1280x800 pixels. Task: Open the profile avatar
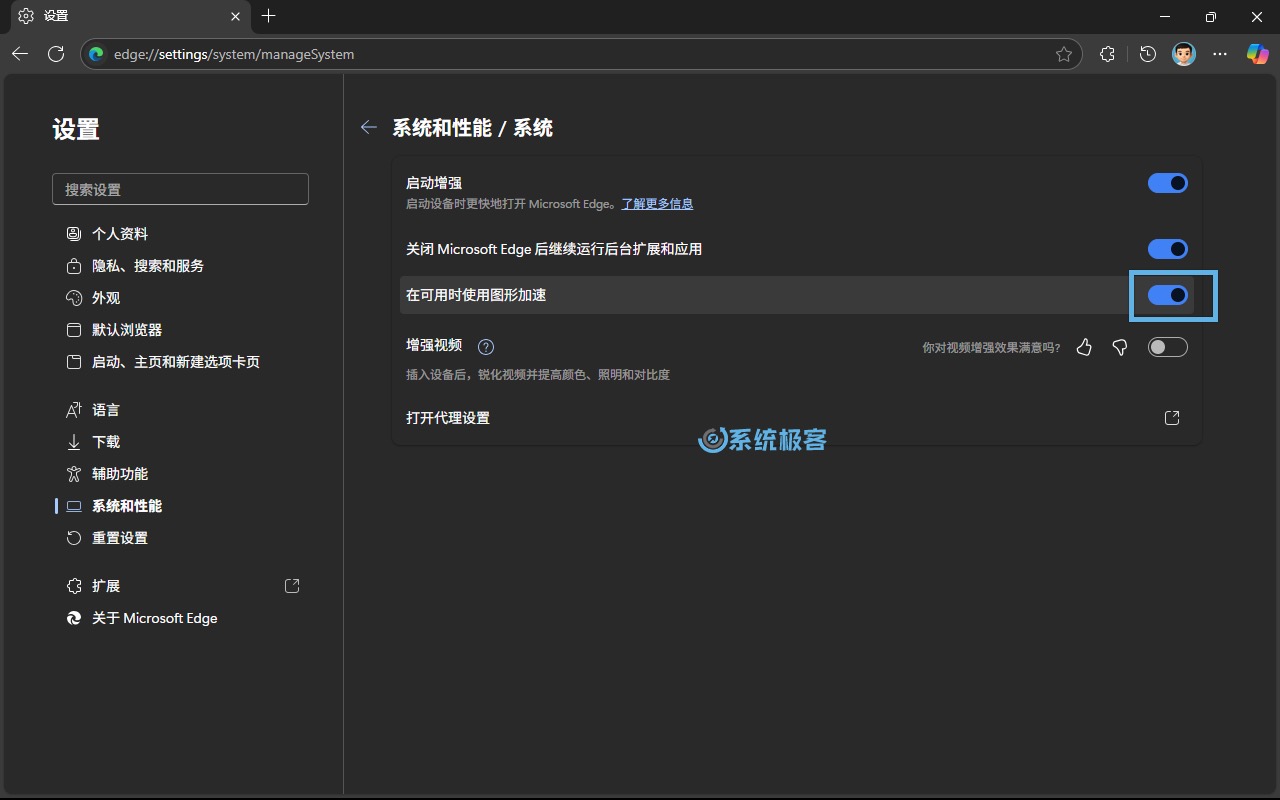[1183, 54]
